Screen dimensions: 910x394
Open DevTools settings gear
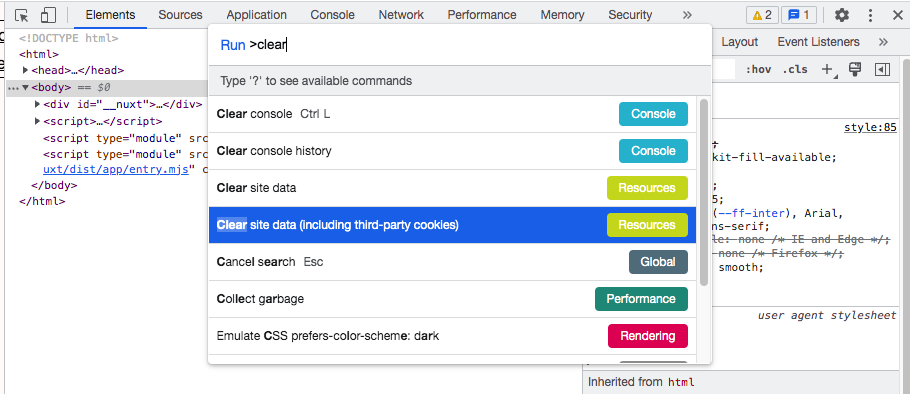pyautogui.click(x=842, y=15)
